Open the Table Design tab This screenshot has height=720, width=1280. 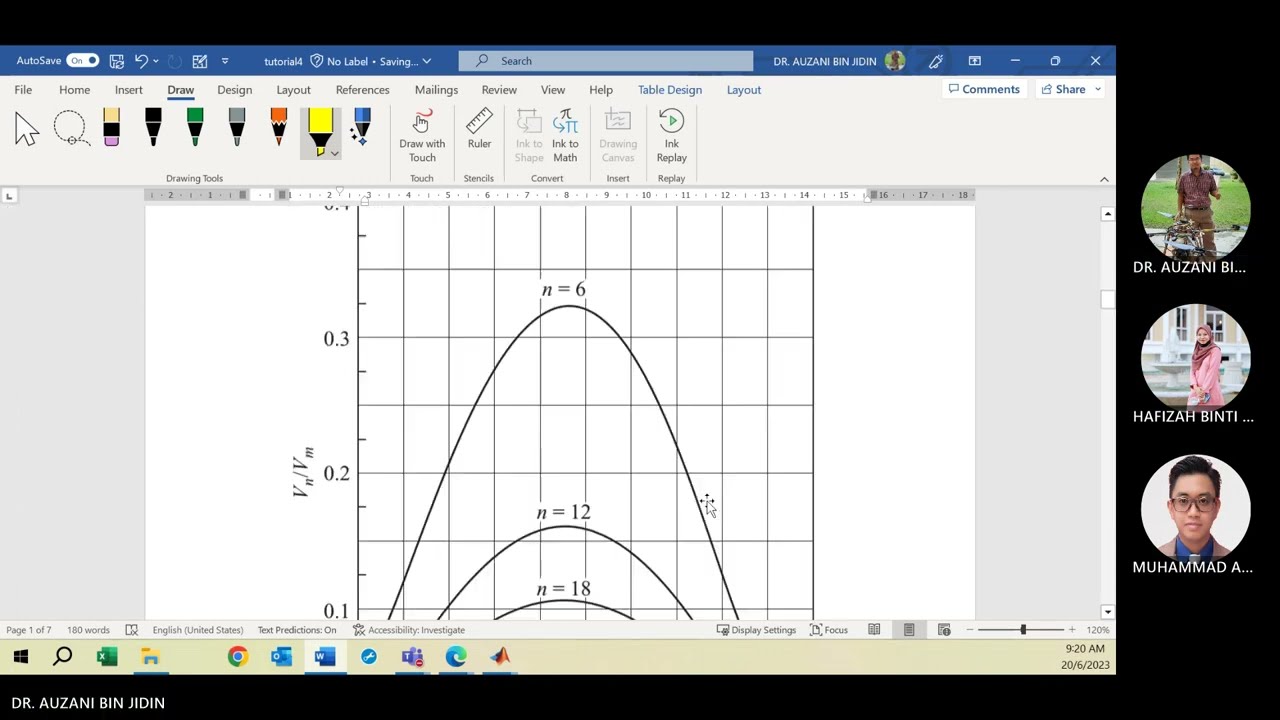[670, 90]
